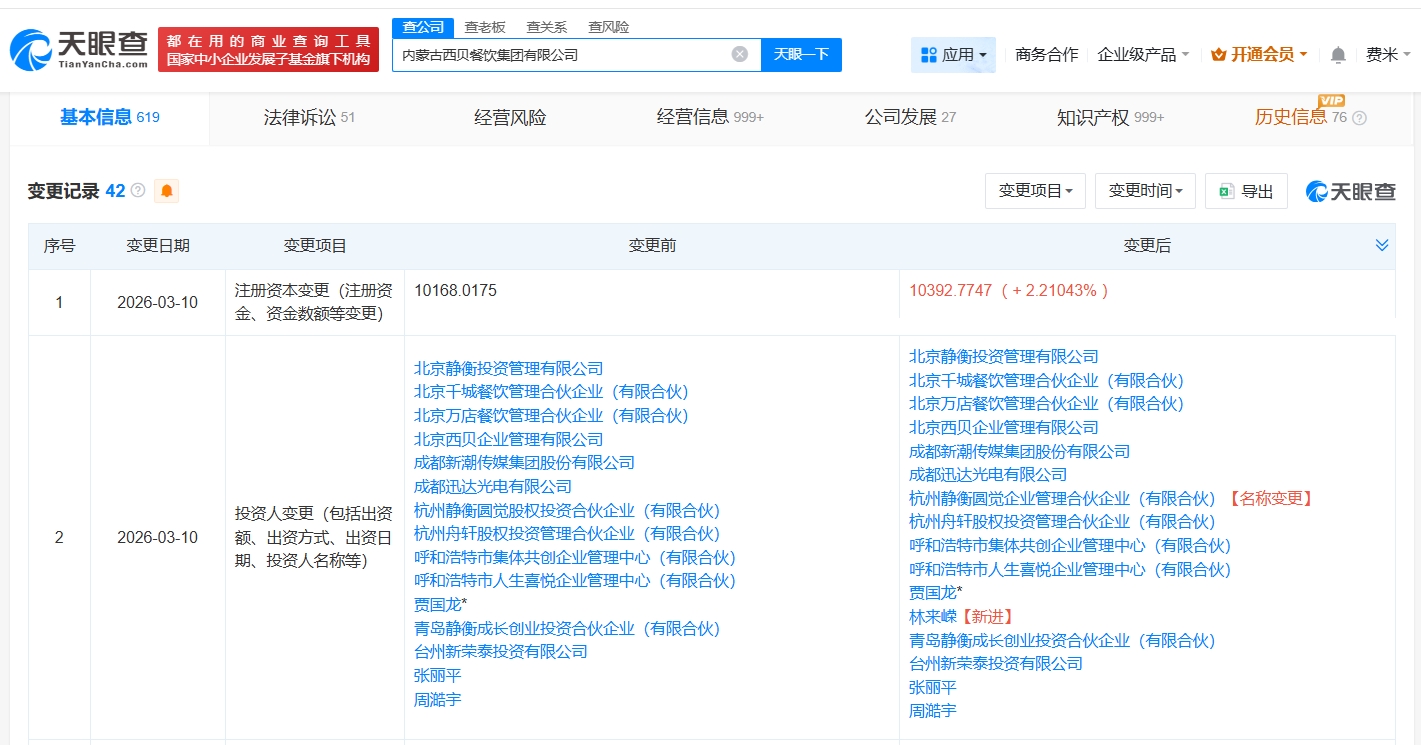Click the VIP badge on 历史信息 tab
1421x745 pixels.
pyautogui.click(x=1331, y=101)
